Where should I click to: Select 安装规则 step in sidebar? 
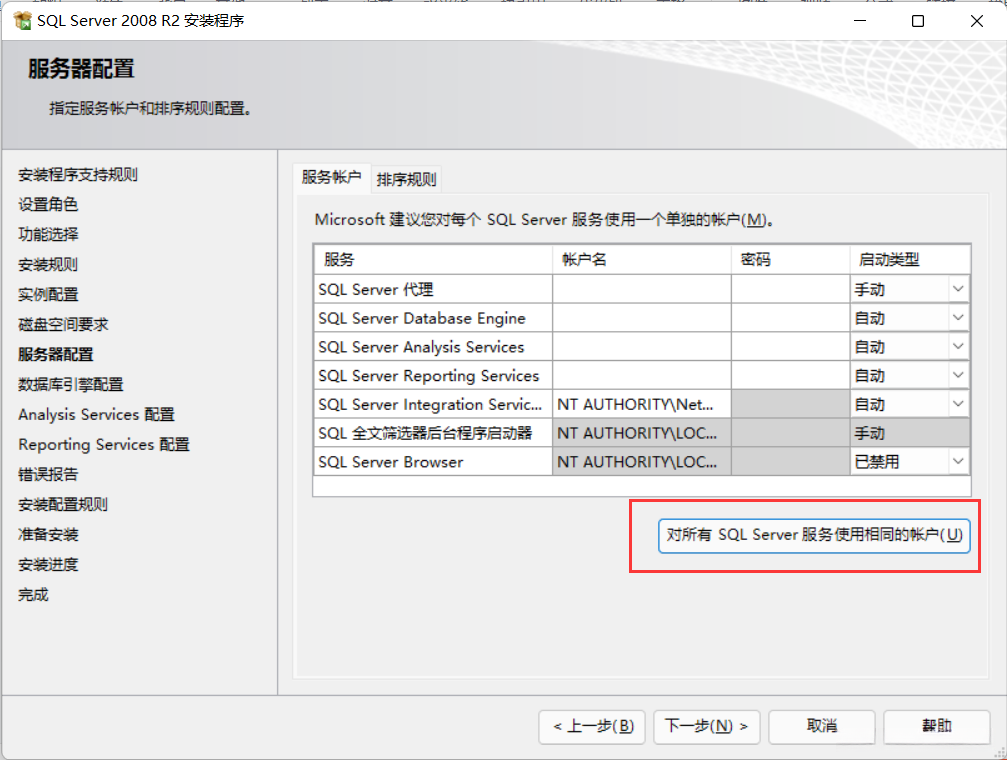pyautogui.click(x=48, y=265)
